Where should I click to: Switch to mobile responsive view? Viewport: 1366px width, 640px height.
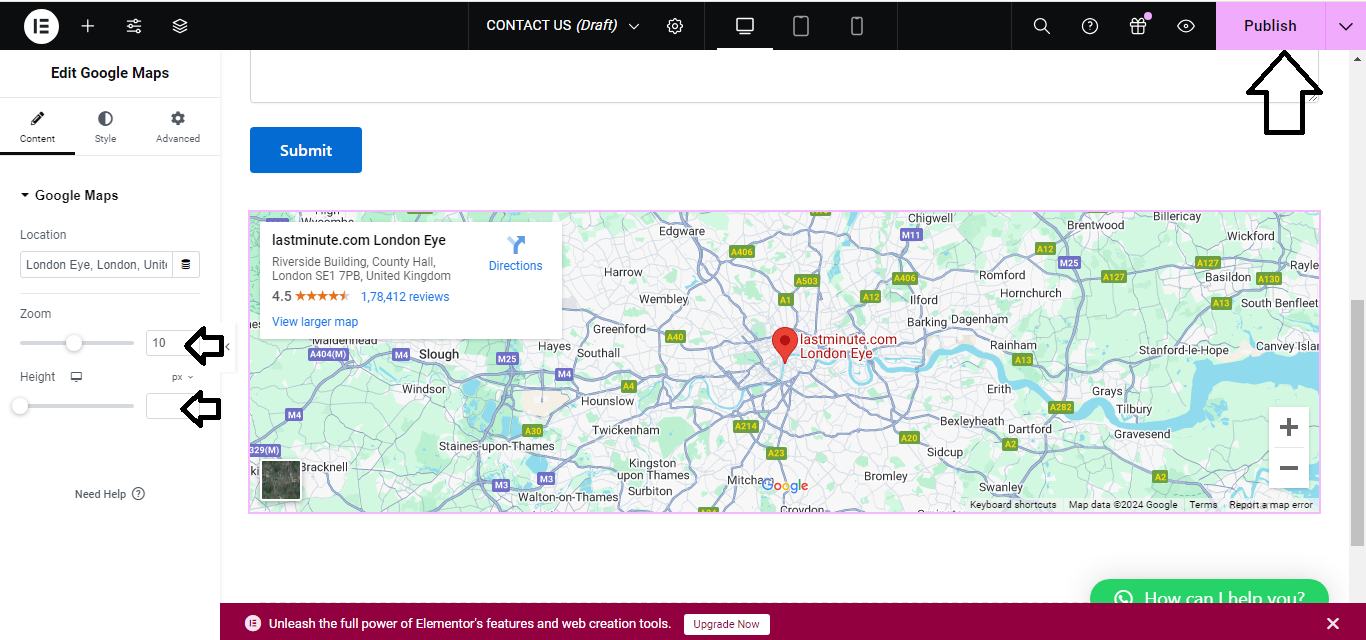pyautogui.click(x=857, y=26)
